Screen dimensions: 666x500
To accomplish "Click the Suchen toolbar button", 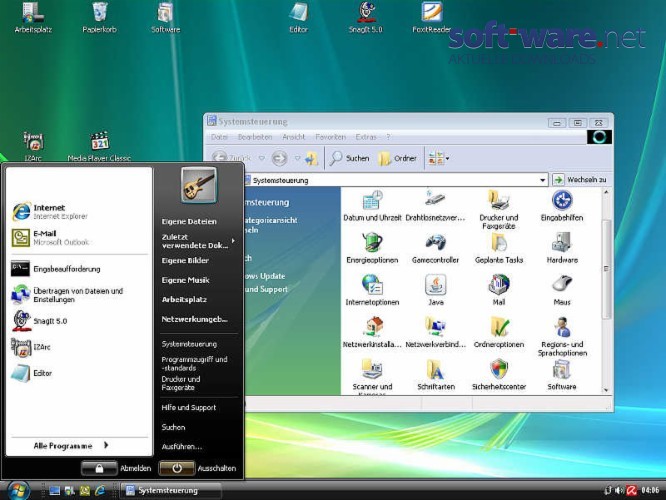I will (x=349, y=158).
